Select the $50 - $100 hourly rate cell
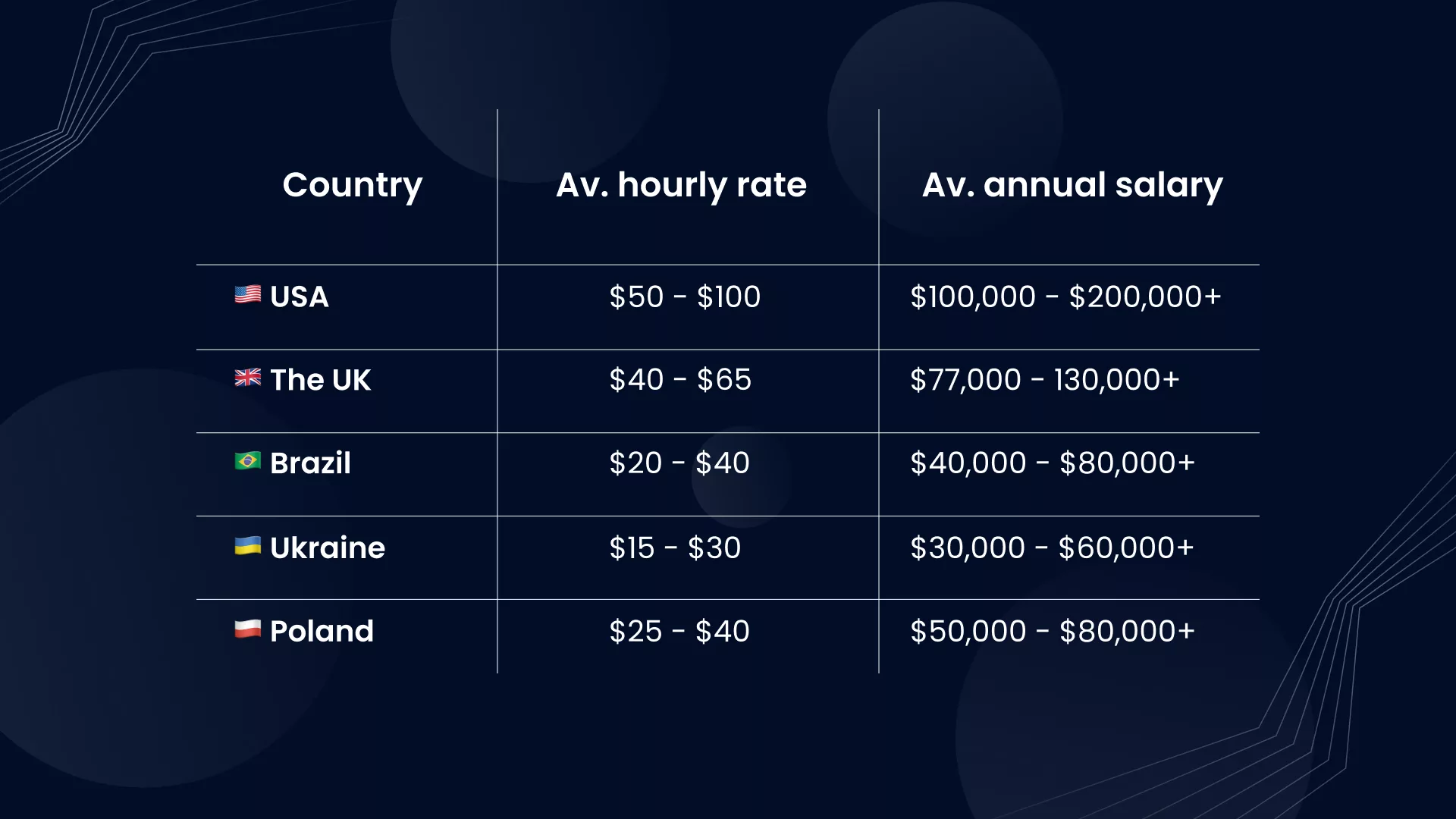Image resolution: width=1456 pixels, height=819 pixels. (685, 297)
